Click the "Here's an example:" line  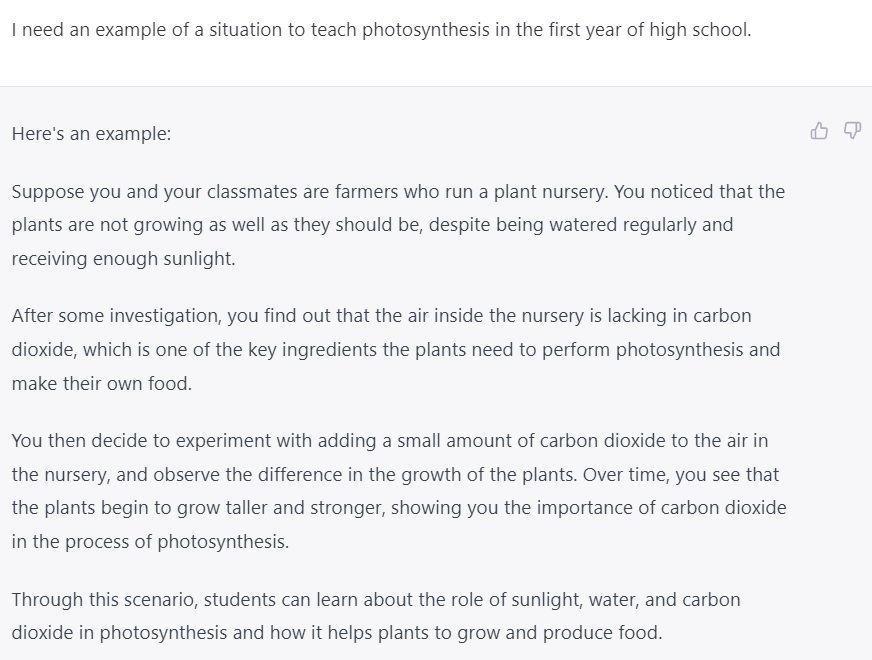point(92,134)
